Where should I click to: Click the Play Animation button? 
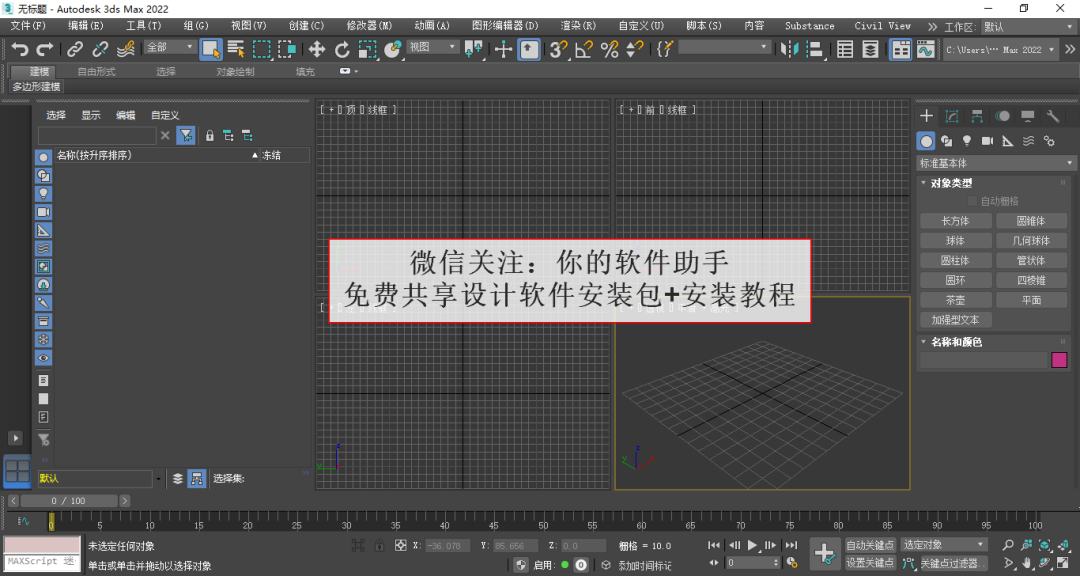(x=752, y=545)
